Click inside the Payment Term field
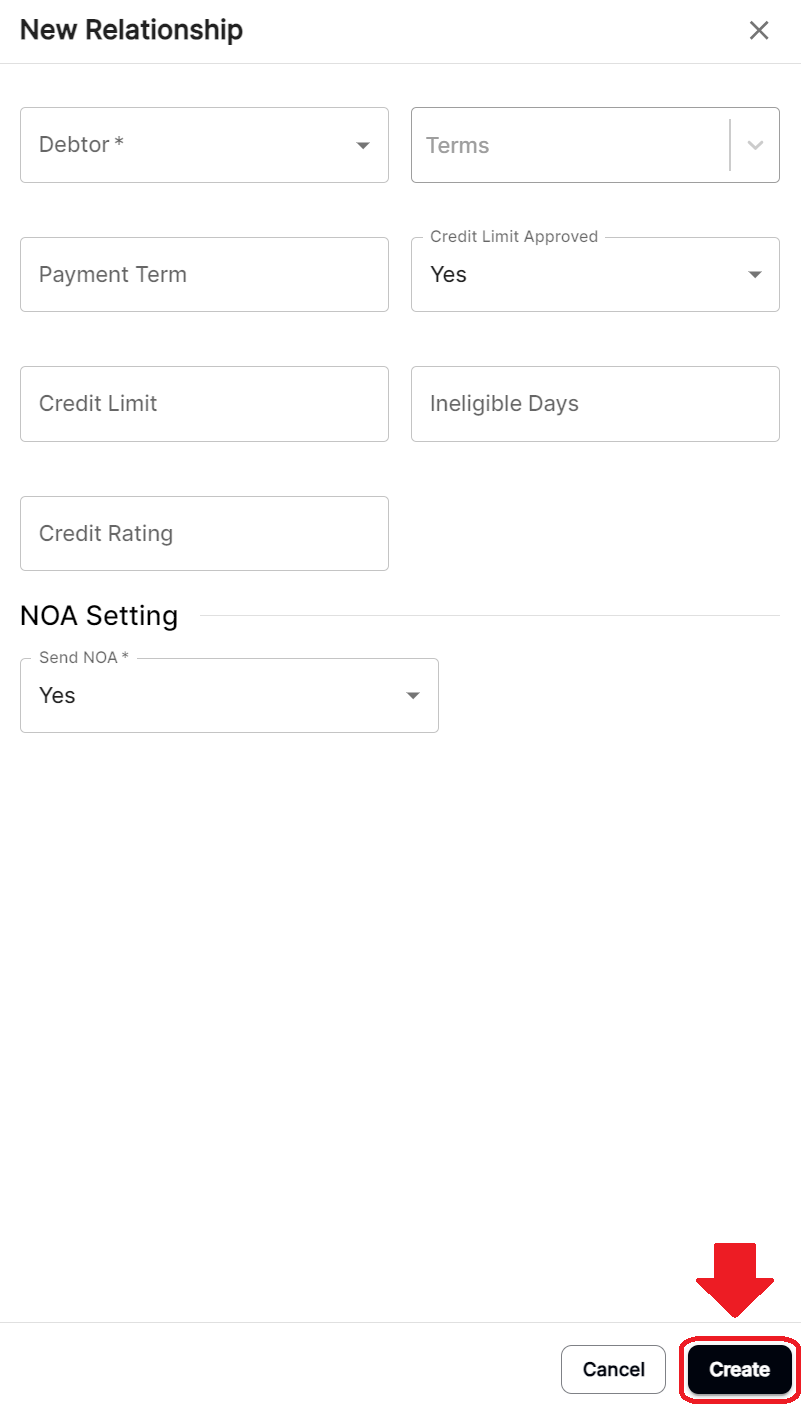This screenshot has width=801, height=1408. 204,274
